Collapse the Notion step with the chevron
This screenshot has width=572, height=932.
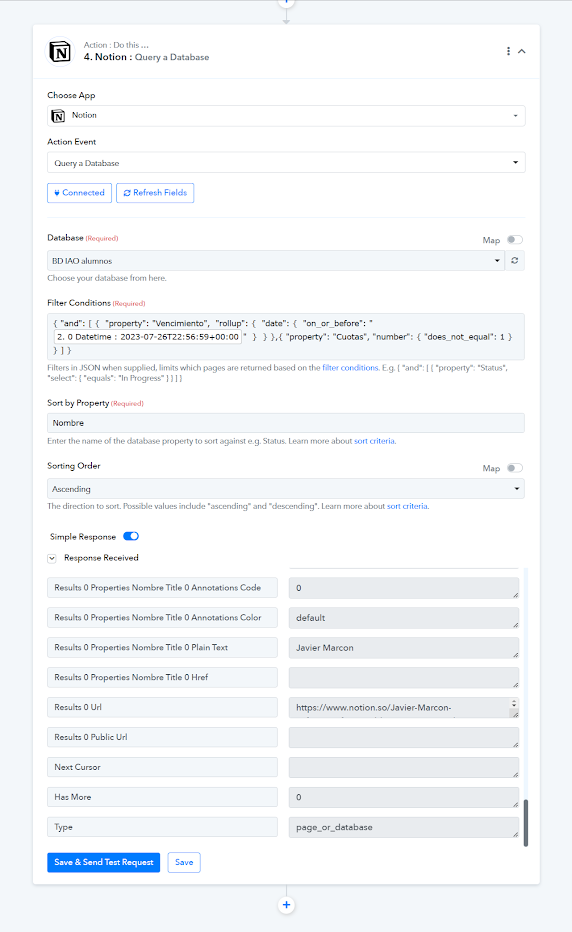(x=521, y=51)
